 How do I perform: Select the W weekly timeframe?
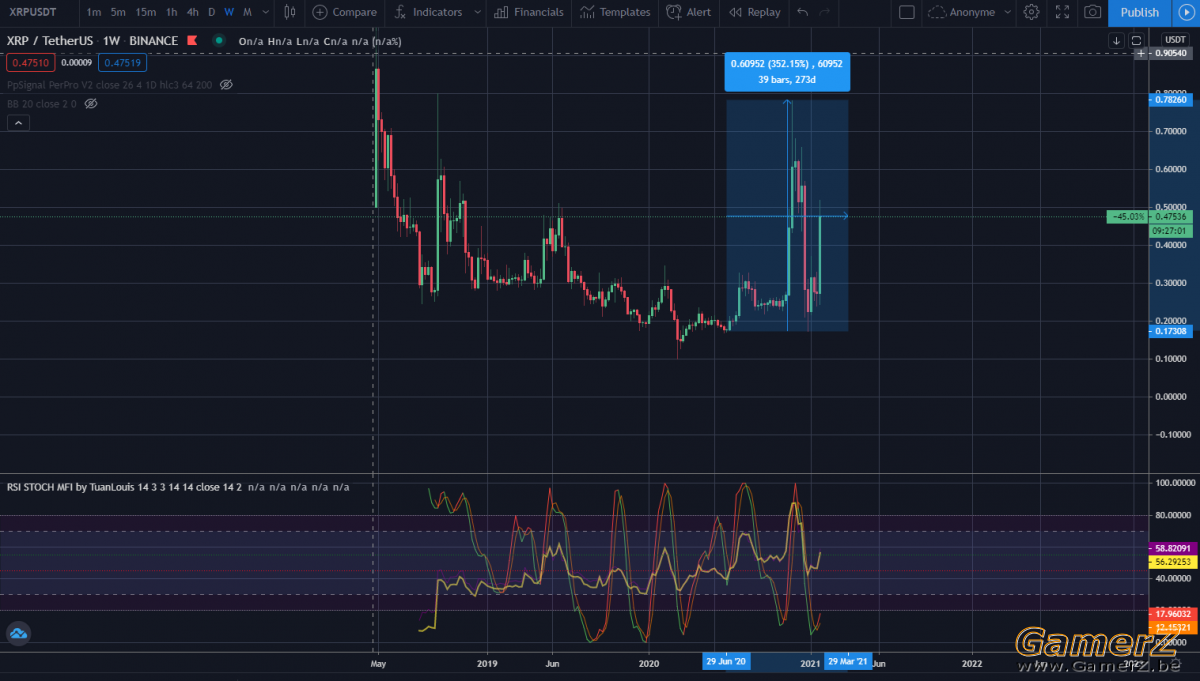point(229,12)
